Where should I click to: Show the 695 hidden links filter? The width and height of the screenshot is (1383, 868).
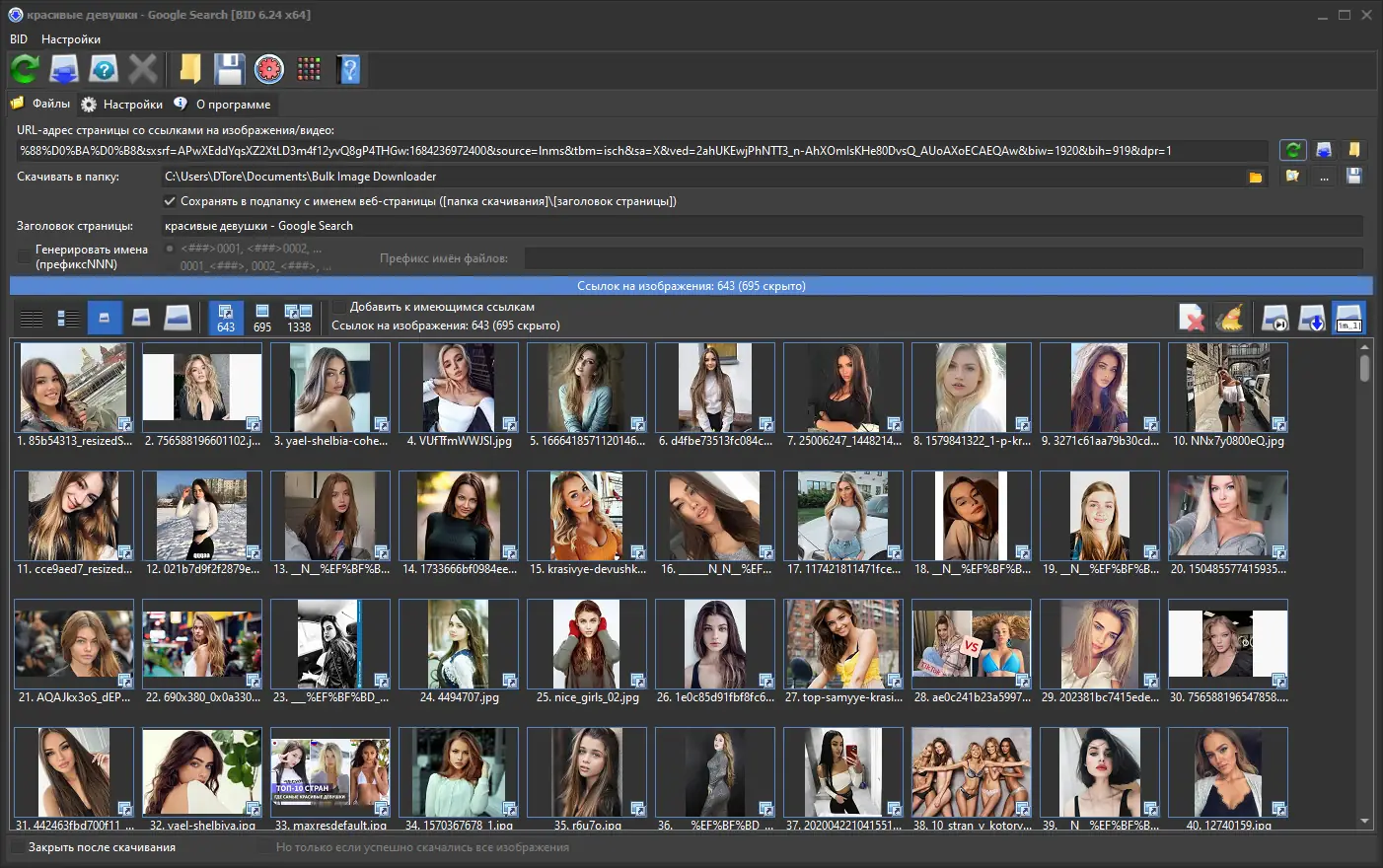(262, 318)
